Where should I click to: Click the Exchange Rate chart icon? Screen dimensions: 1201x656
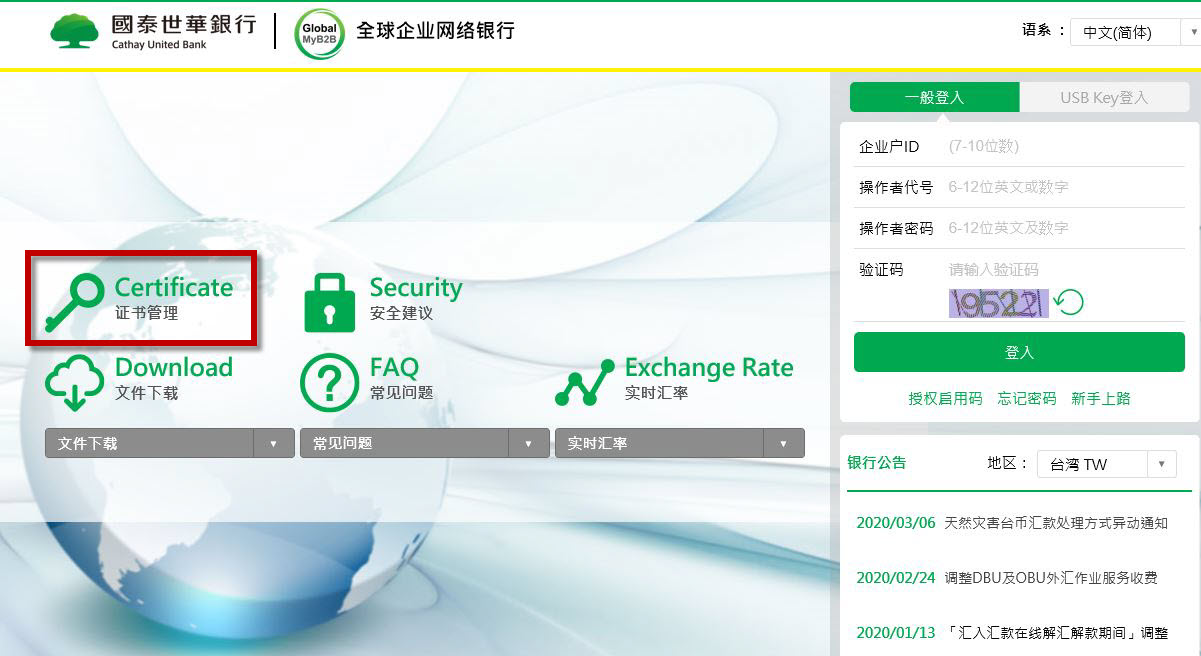[584, 382]
